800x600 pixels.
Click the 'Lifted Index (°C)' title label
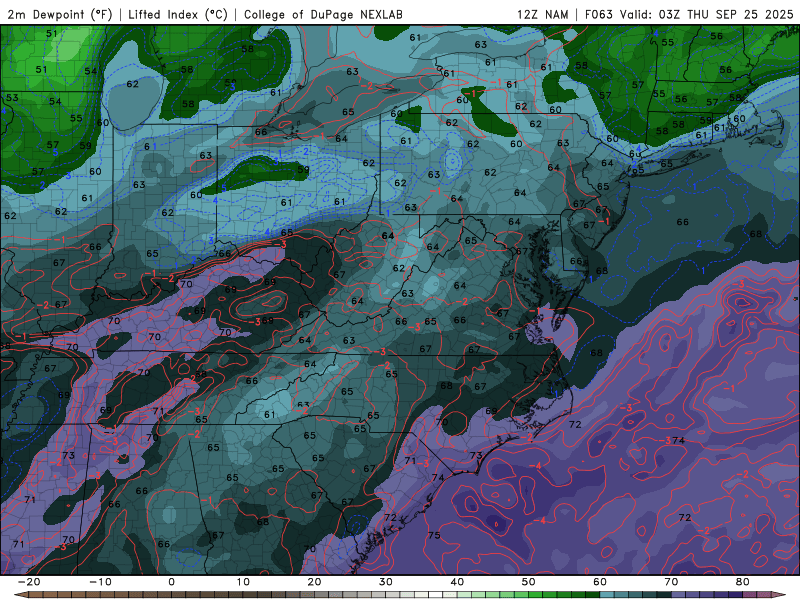[x=178, y=14]
